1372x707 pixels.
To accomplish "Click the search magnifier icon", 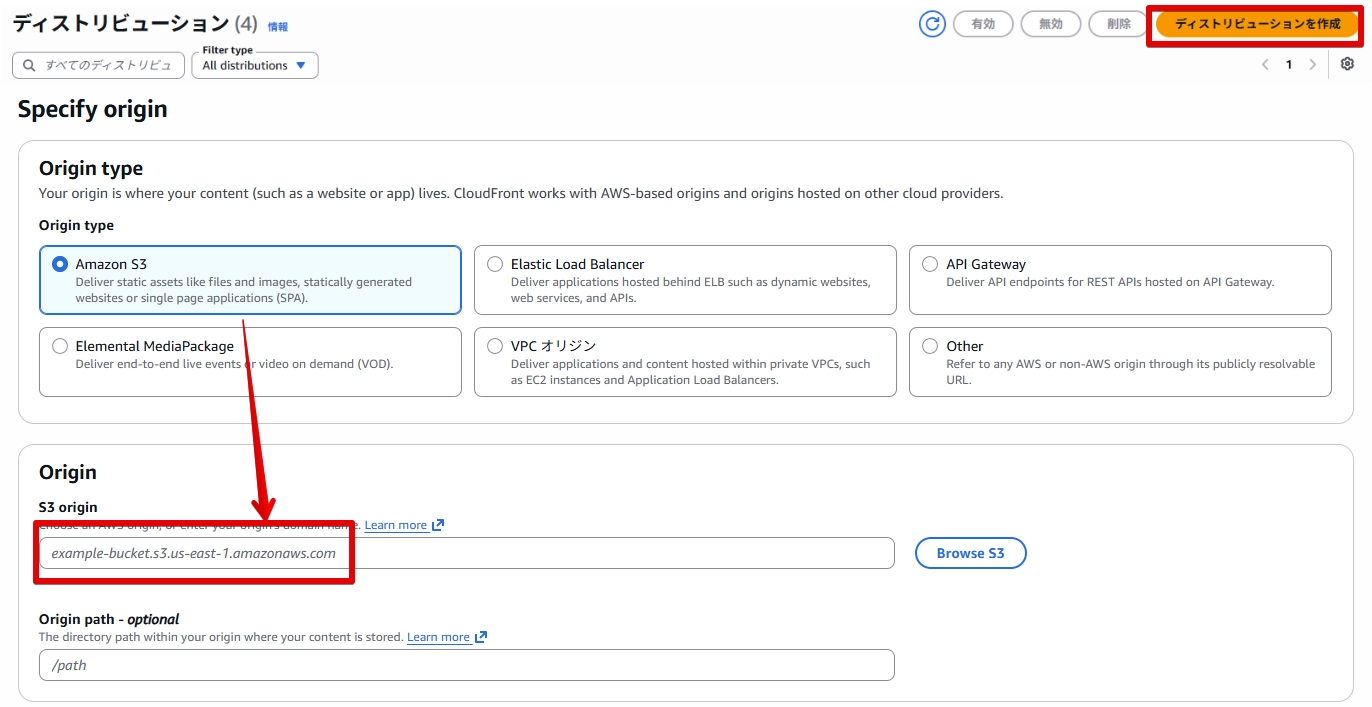I will [28, 65].
